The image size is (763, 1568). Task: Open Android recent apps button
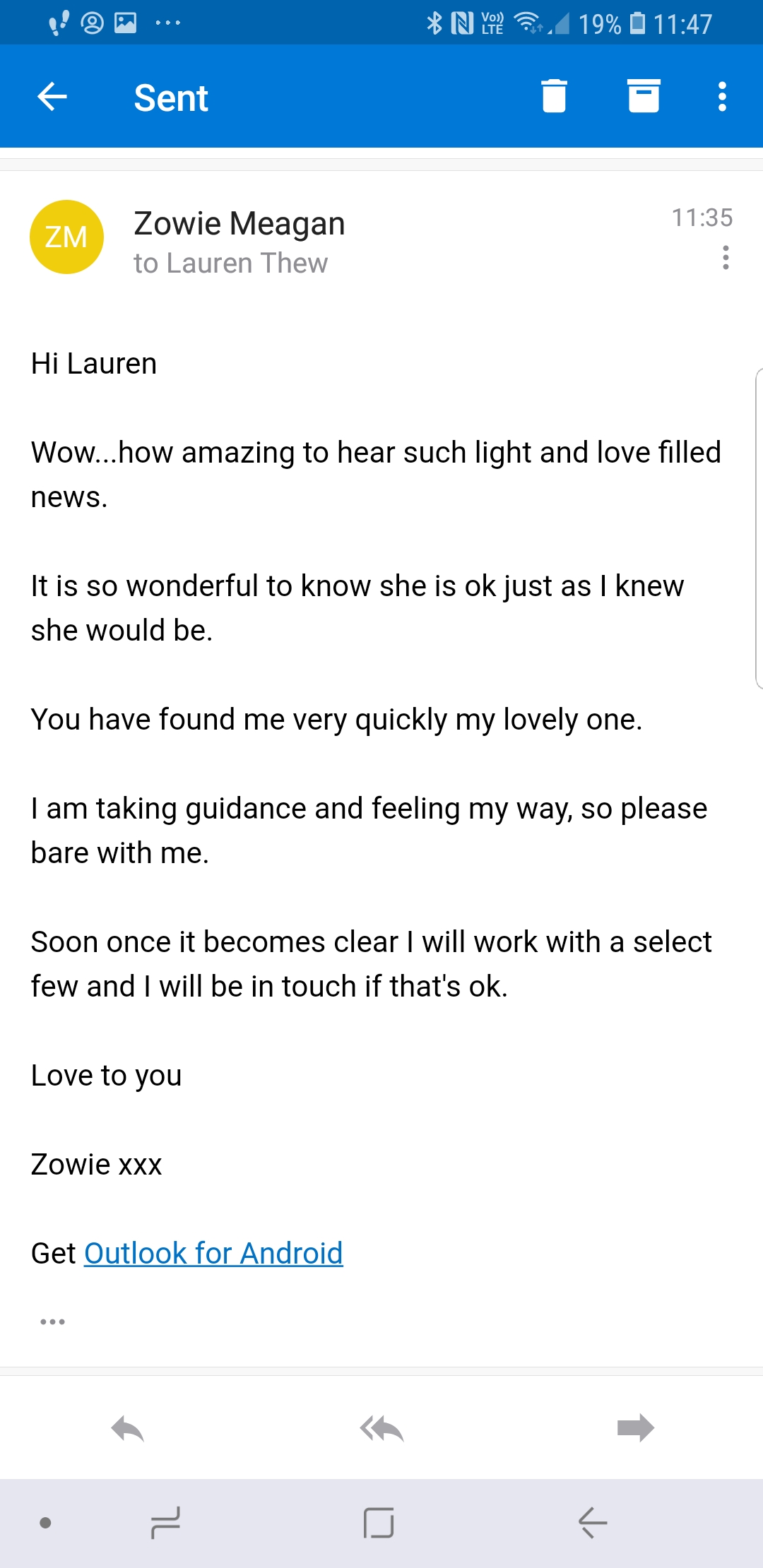pos(165,1523)
